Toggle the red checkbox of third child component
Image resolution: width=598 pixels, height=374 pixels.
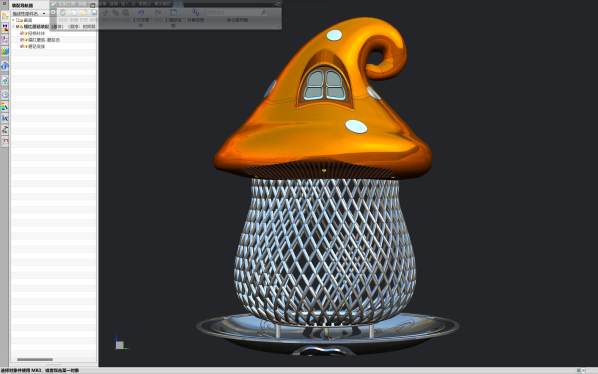pos(22,46)
